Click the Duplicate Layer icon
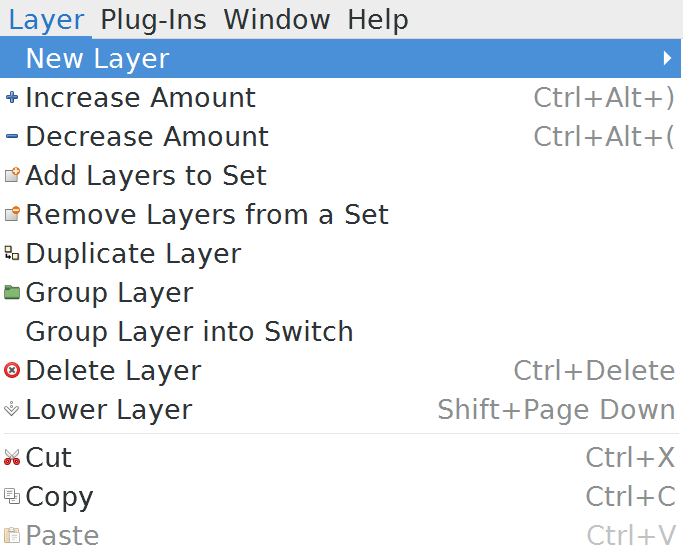 (12, 254)
